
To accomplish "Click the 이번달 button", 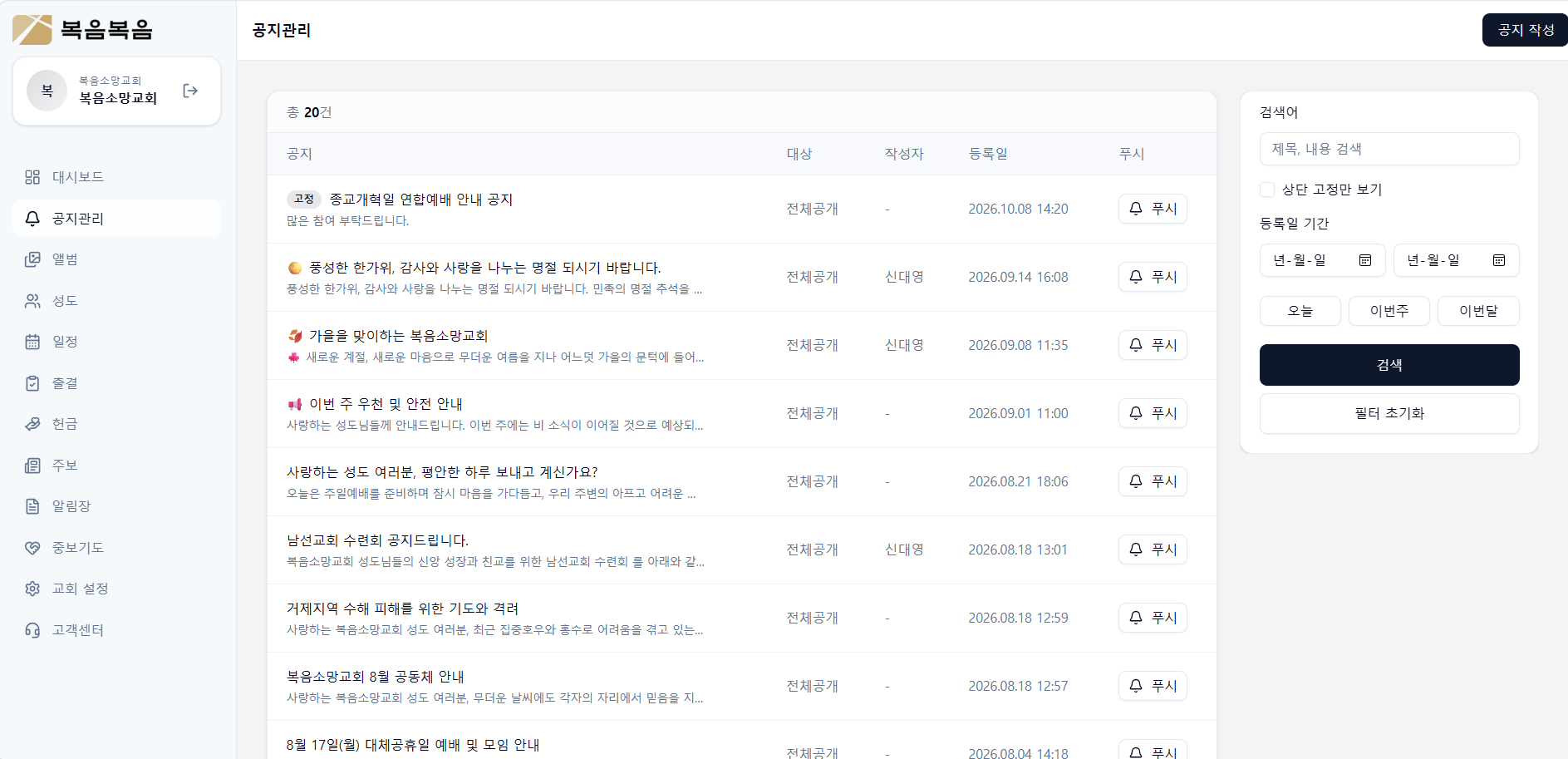I will click(x=1478, y=311).
